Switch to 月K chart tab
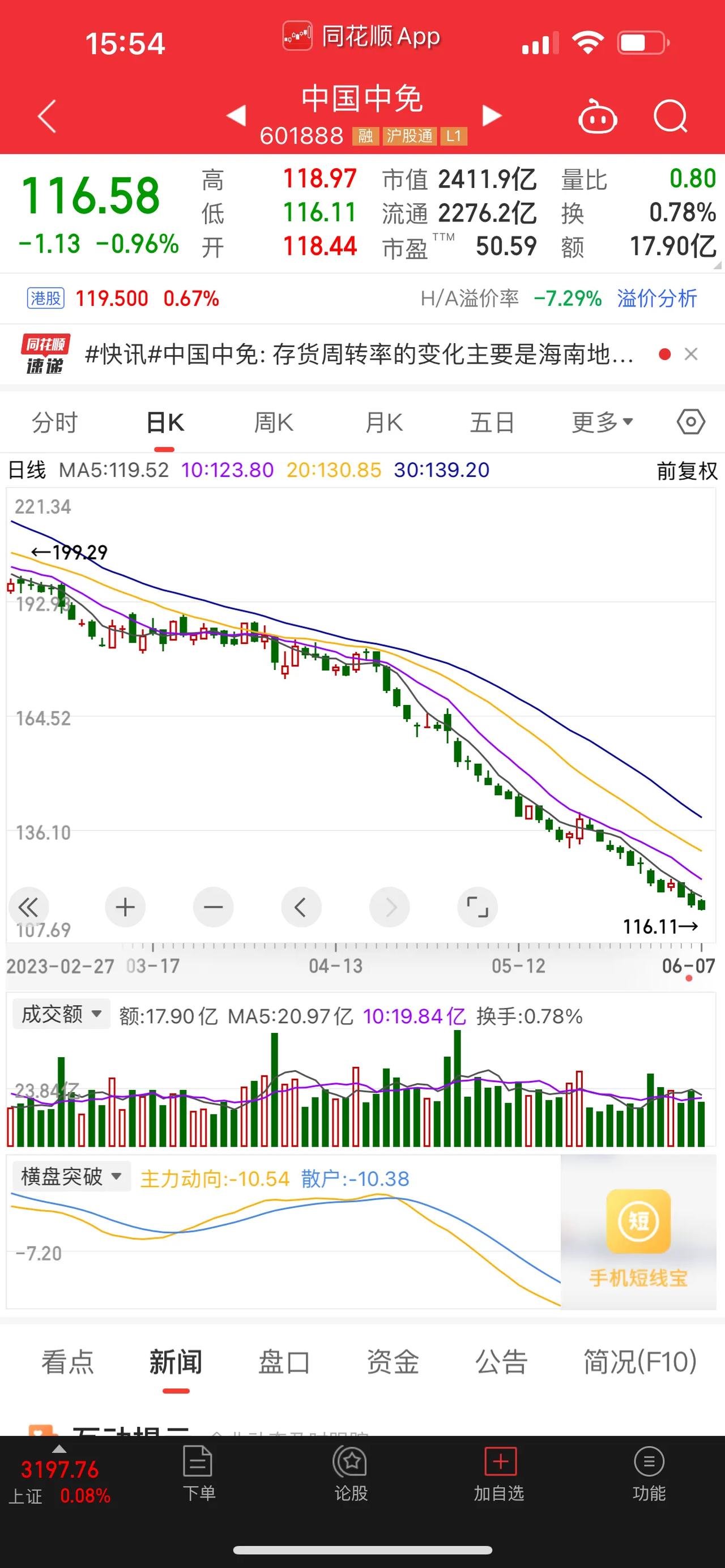 click(383, 422)
